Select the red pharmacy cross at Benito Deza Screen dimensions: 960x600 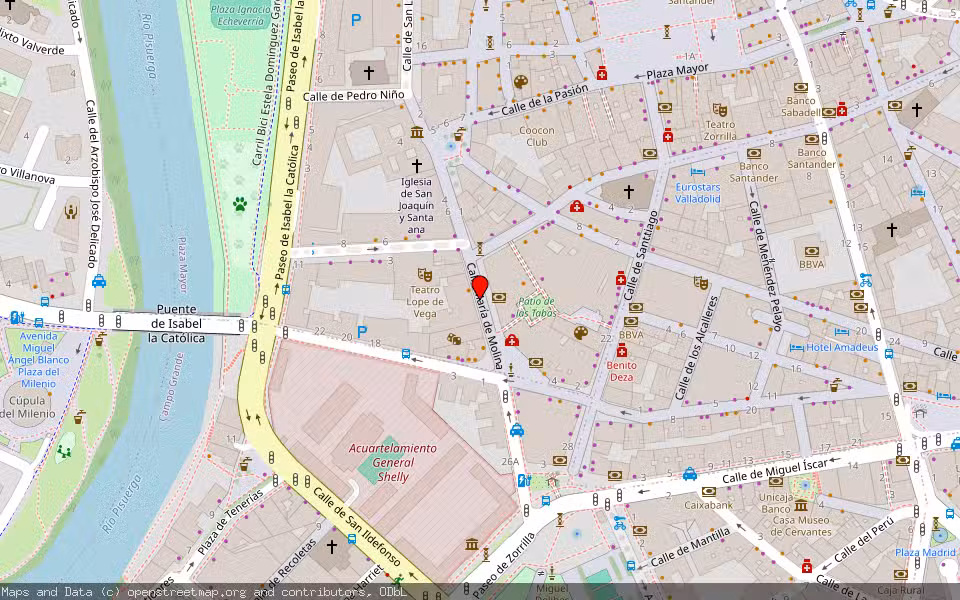pos(622,352)
